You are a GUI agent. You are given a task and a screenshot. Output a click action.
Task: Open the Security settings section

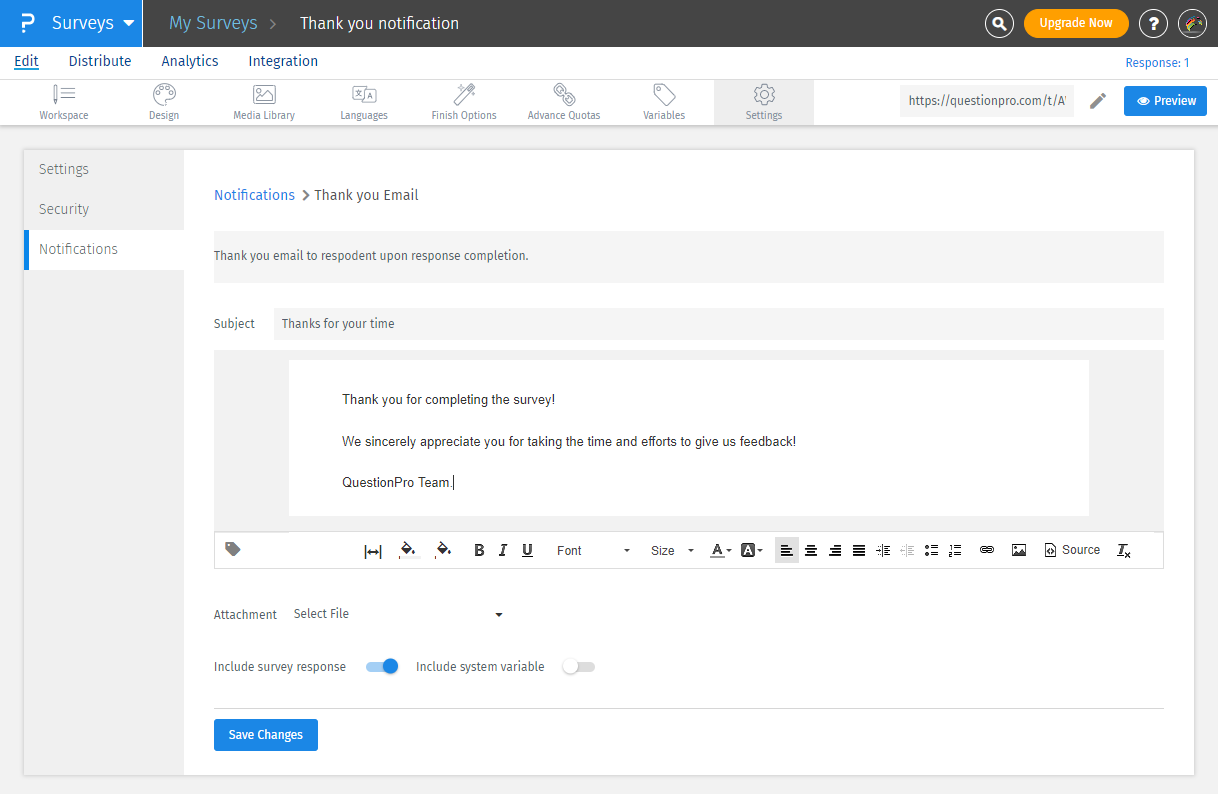[x=64, y=209]
